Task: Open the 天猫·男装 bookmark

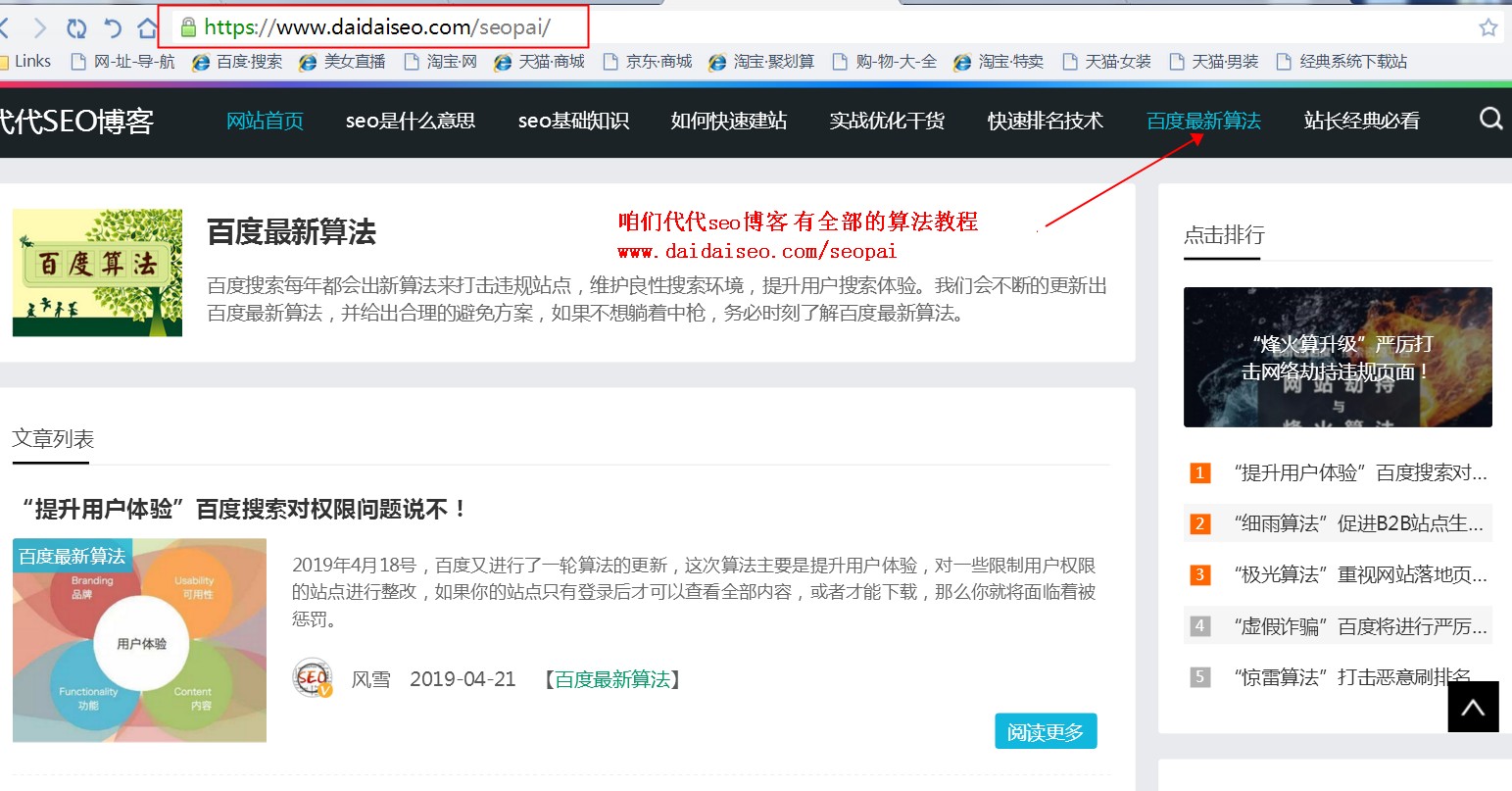Action: click(x=1214, y=61)
